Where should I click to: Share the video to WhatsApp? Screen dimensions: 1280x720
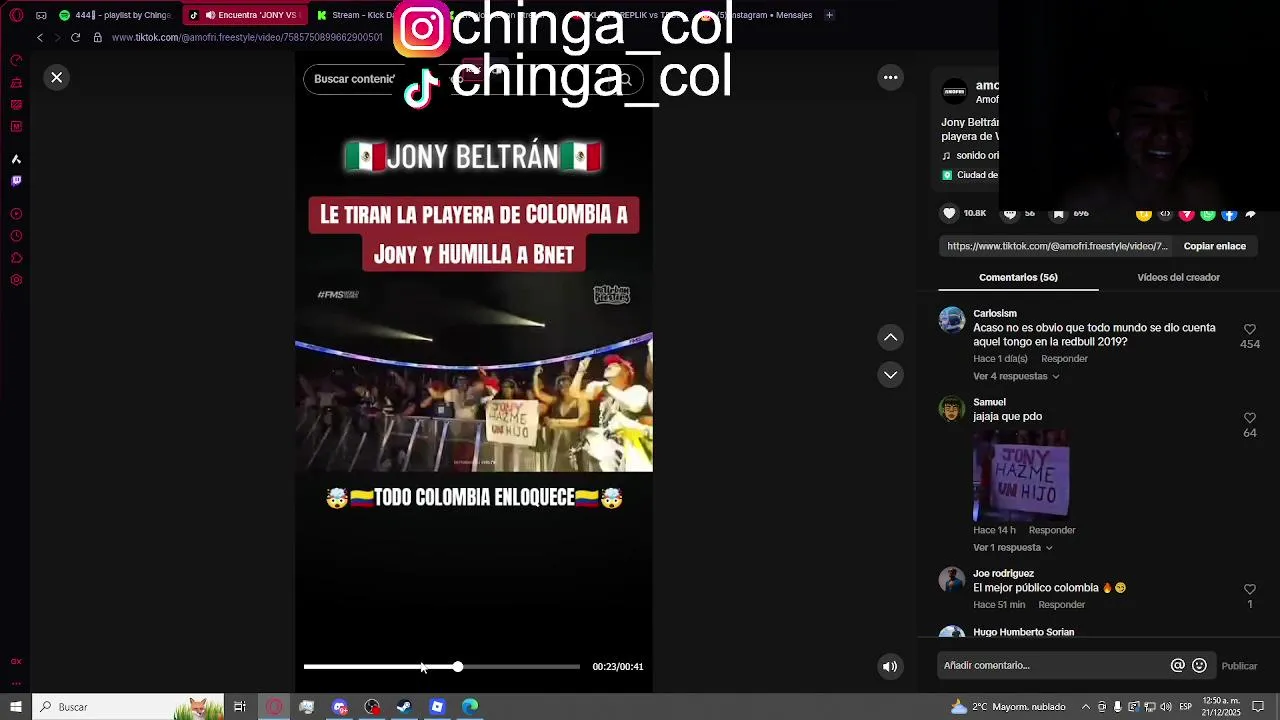pos(1208,214)
